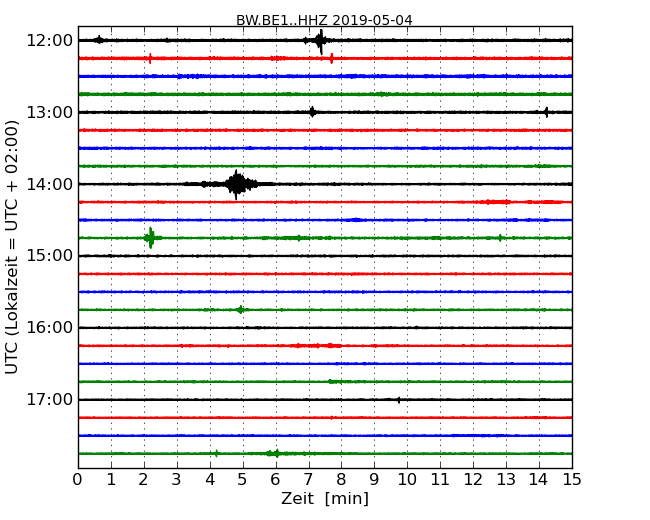The height and width of the screenshot is (520, 650).
Task: Select the event near minute 7 on the 13:00 trace
Action: click(312, 112)
